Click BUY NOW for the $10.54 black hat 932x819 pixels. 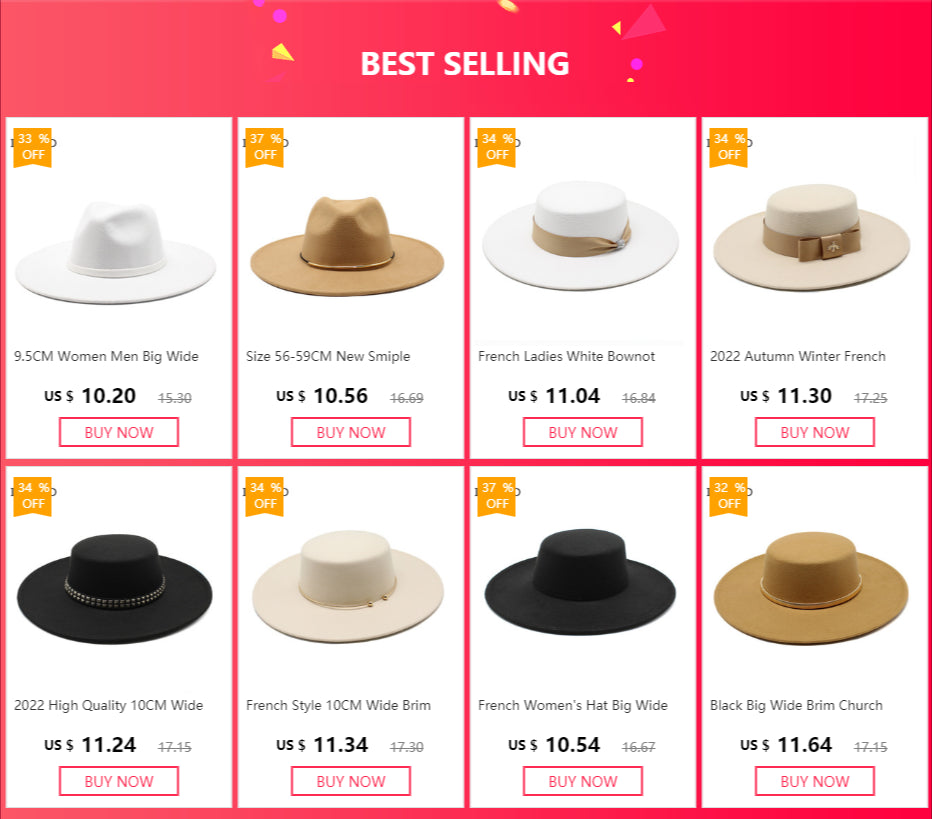pyautogui.click(x=582, y=781)
